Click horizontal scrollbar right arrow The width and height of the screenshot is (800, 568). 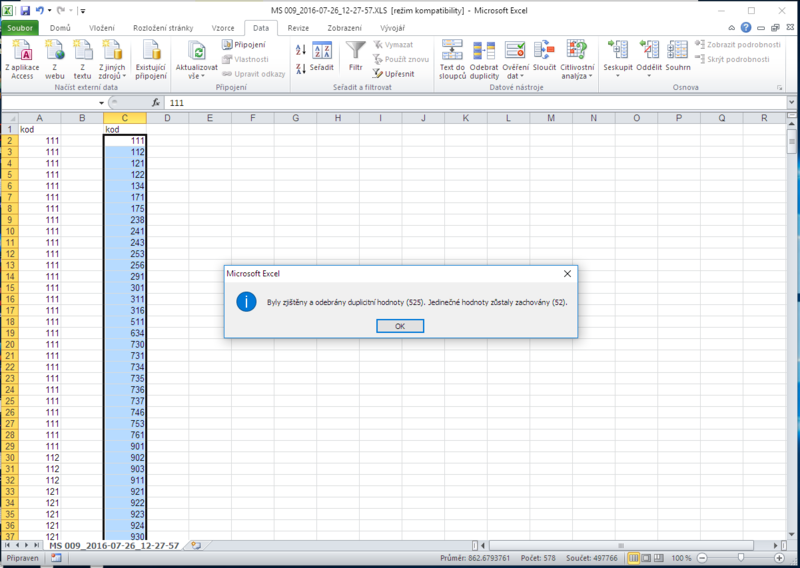pyautogui.click(x=776, y=546)
